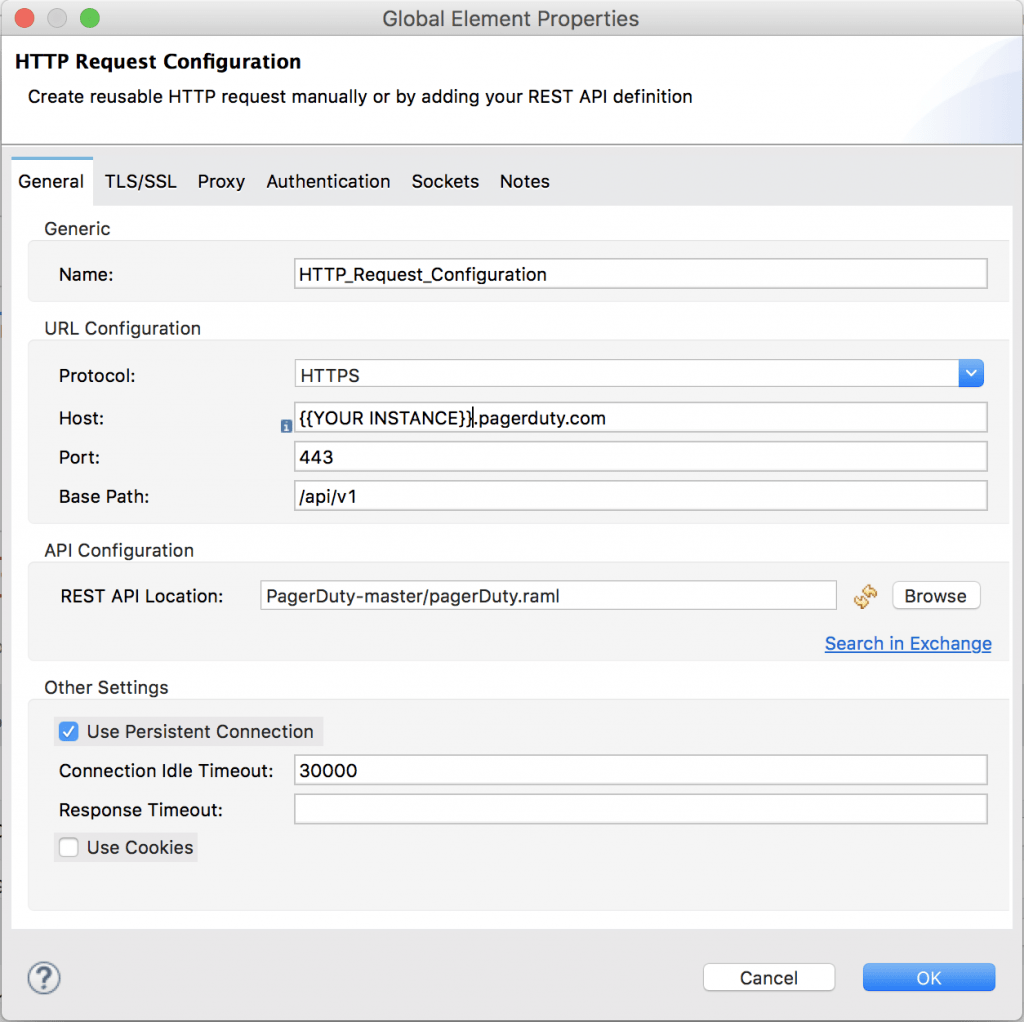Dismiss the dialog with Cancel
Screen dimensions: 1024x1022
pos(768,977)
